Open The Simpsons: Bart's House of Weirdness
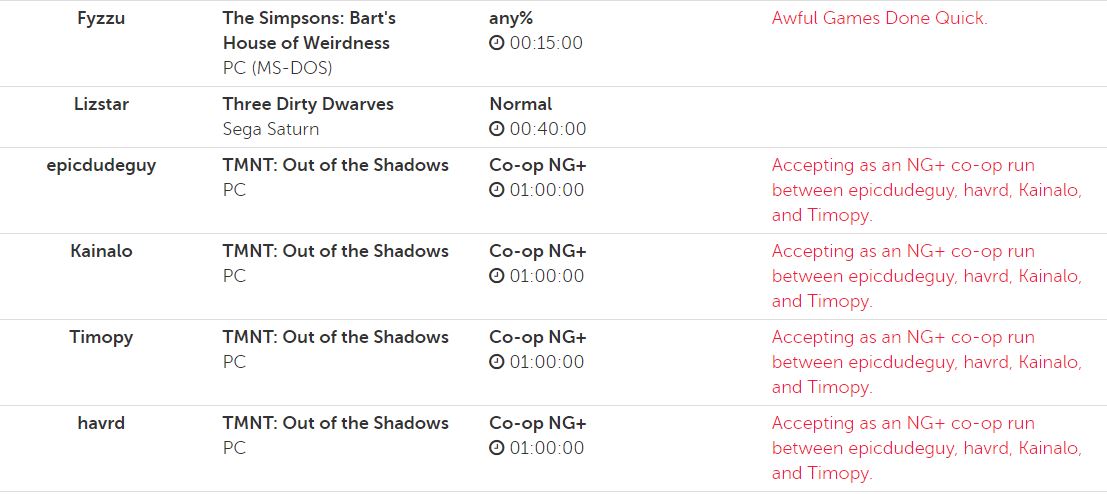This screenshot has width=1107, height=494. point(308,30)
